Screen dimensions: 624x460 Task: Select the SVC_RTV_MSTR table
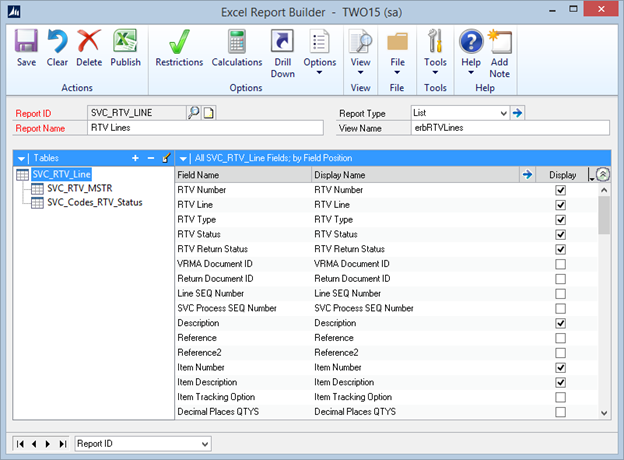tap(80, 188)
